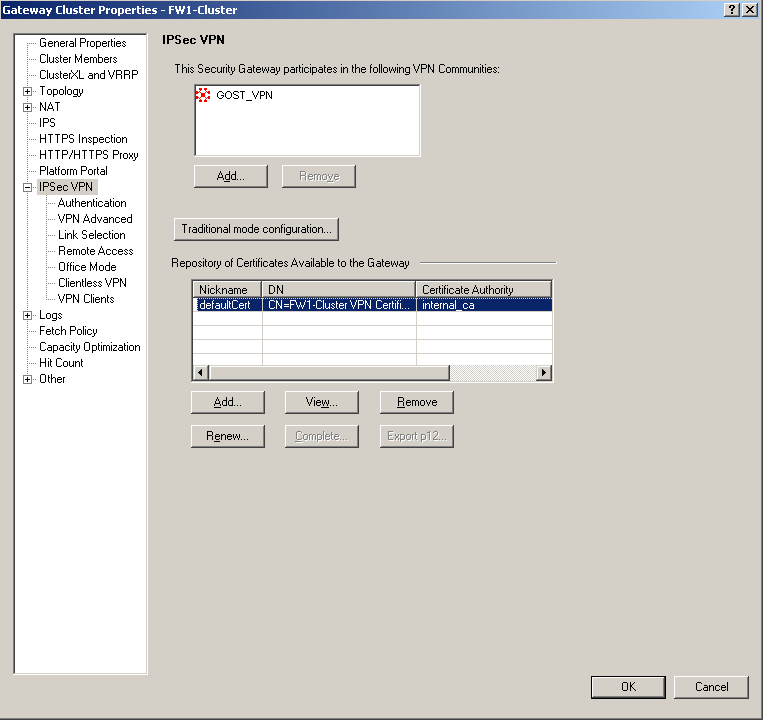Click the certificate table horizontal scrollbar thumb
The width and height of the screenshot is (763, 720).
click(329, 373)
